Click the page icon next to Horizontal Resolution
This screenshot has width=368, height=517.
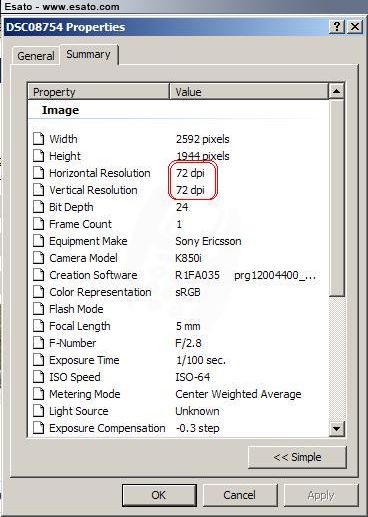(x=39, y=173)
